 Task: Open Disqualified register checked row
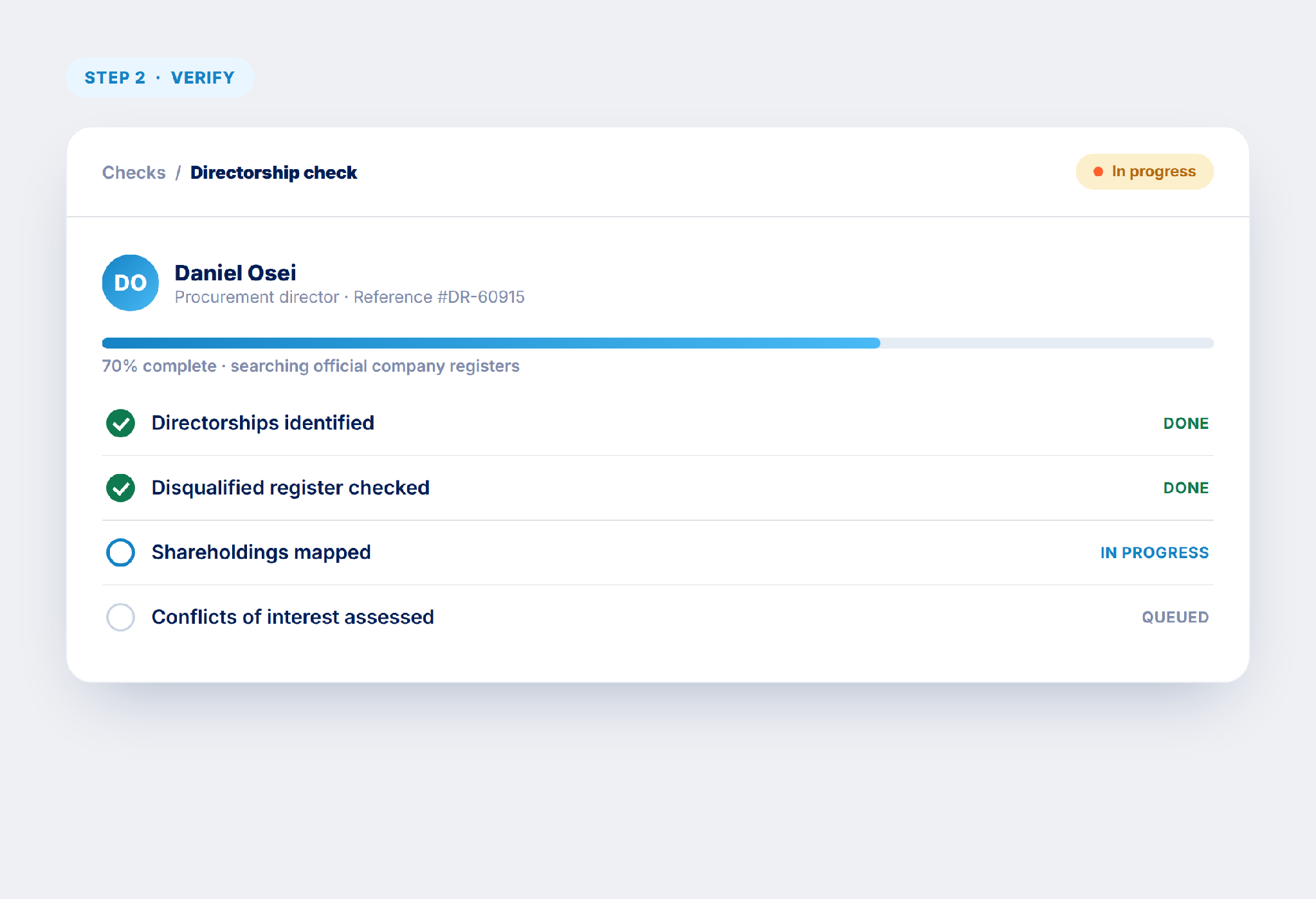point(657,488)
